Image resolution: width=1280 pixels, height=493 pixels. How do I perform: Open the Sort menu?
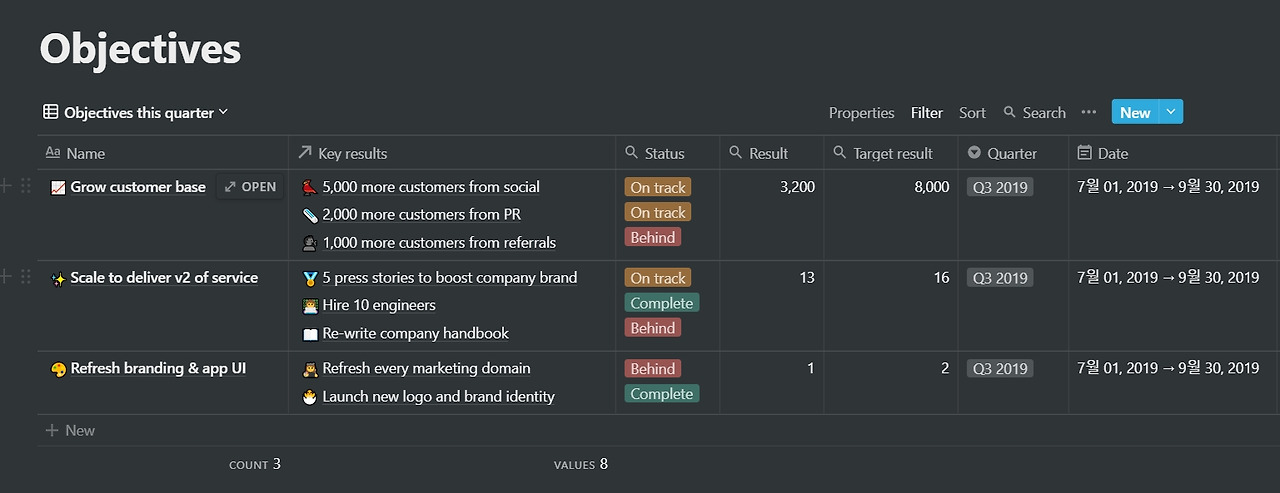(972, 113)
